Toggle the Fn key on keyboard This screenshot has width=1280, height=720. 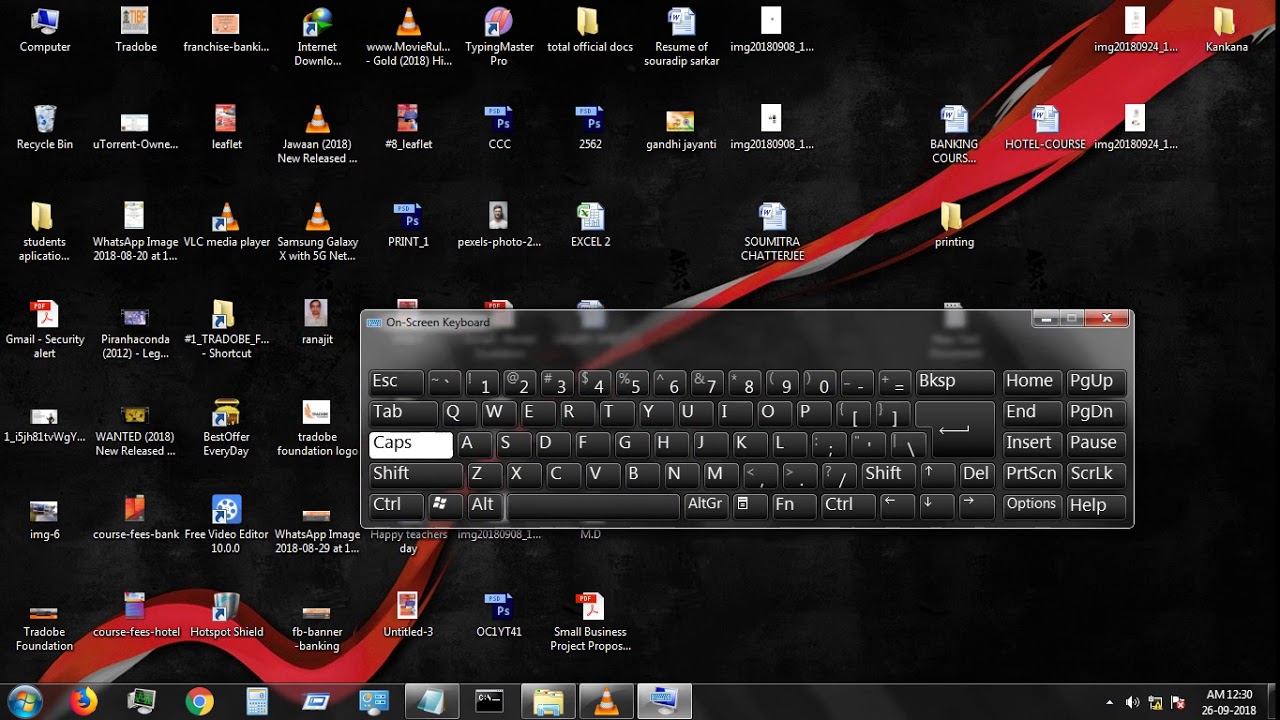pos(794,506)
